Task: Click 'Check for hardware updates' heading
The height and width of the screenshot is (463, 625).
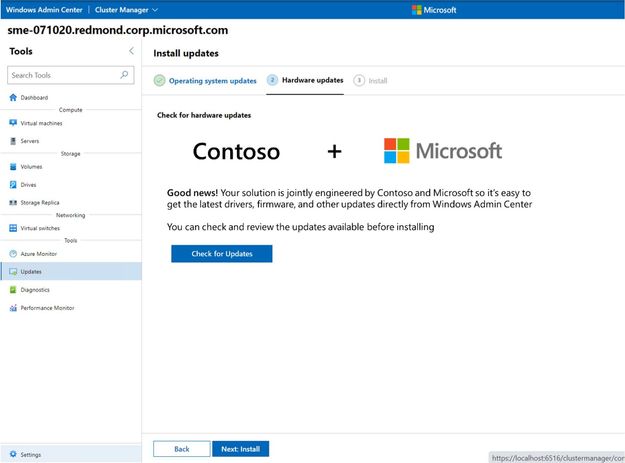Action: (204, 115)
